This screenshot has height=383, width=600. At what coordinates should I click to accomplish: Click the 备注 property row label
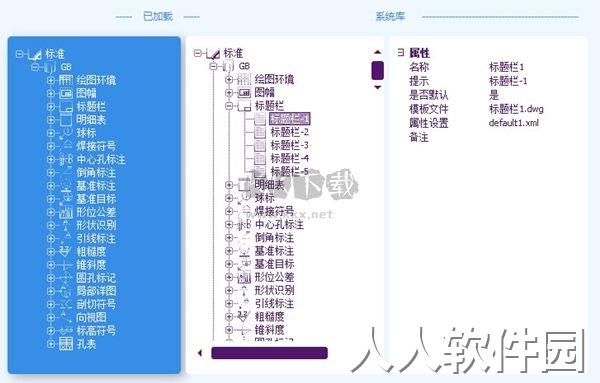pyautogui.click(x=419, y=137)
